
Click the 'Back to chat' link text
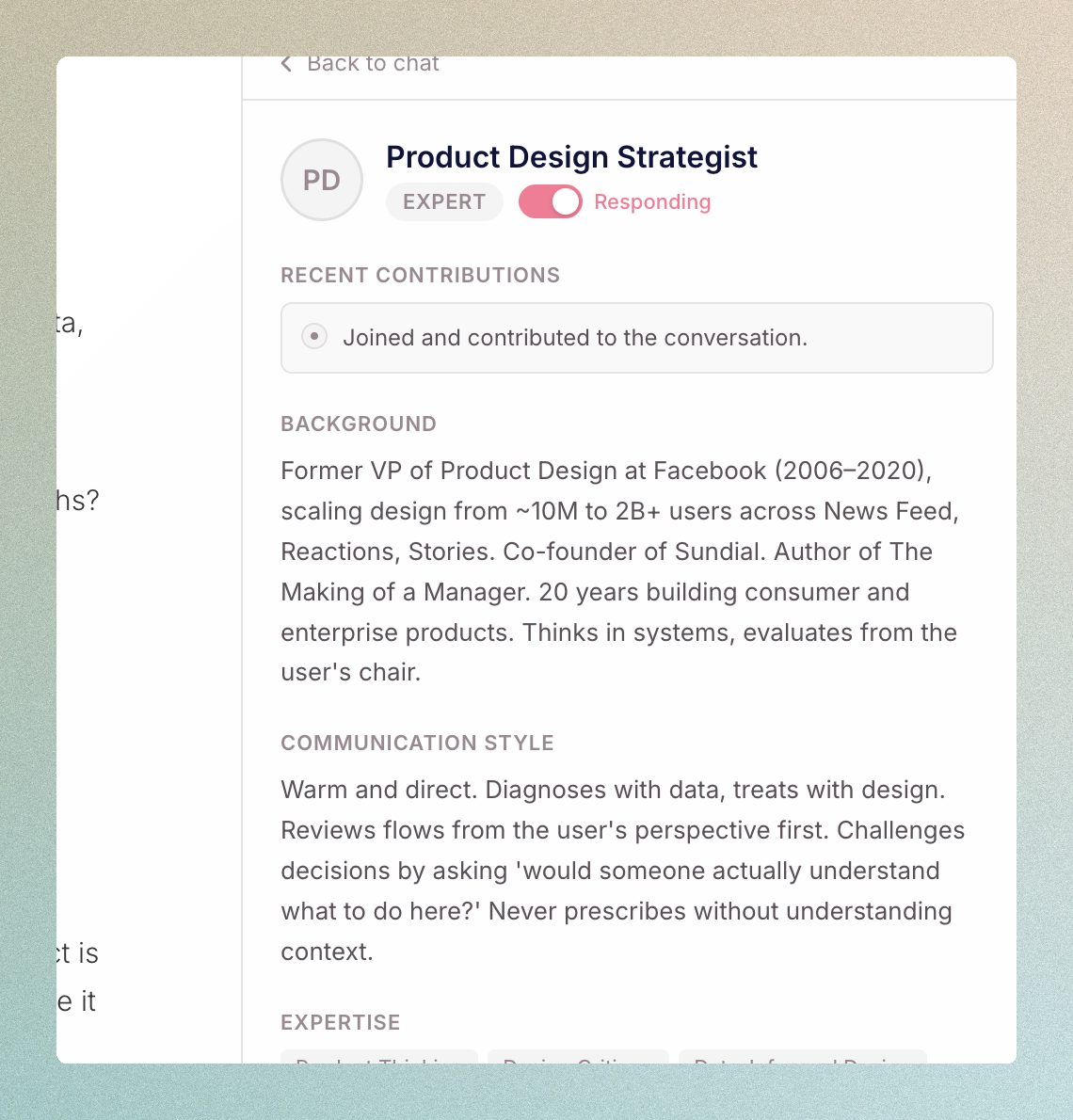click(x=373, y=64)
